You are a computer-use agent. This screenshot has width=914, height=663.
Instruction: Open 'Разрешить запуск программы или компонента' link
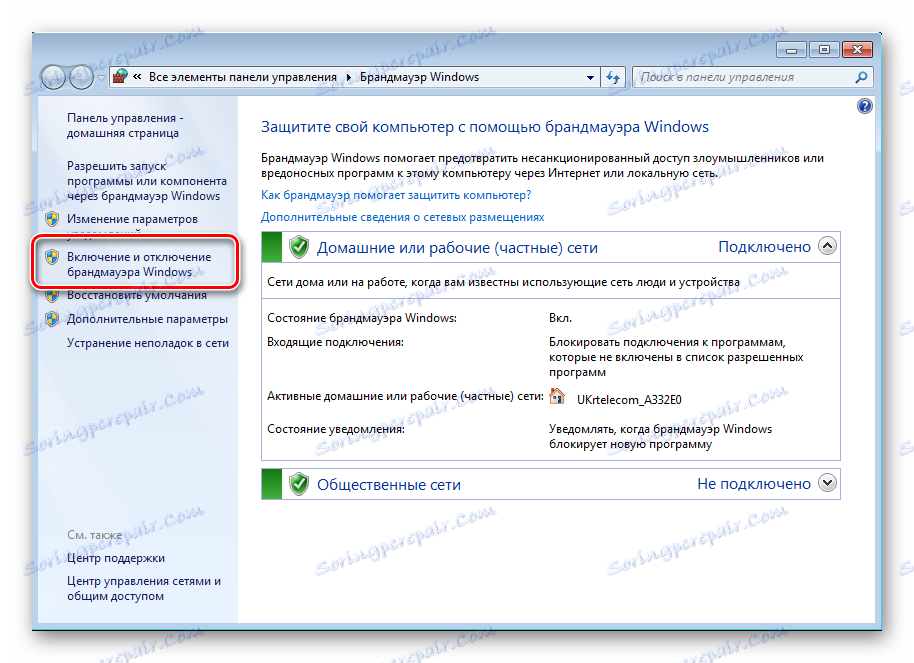coord(146,181)
